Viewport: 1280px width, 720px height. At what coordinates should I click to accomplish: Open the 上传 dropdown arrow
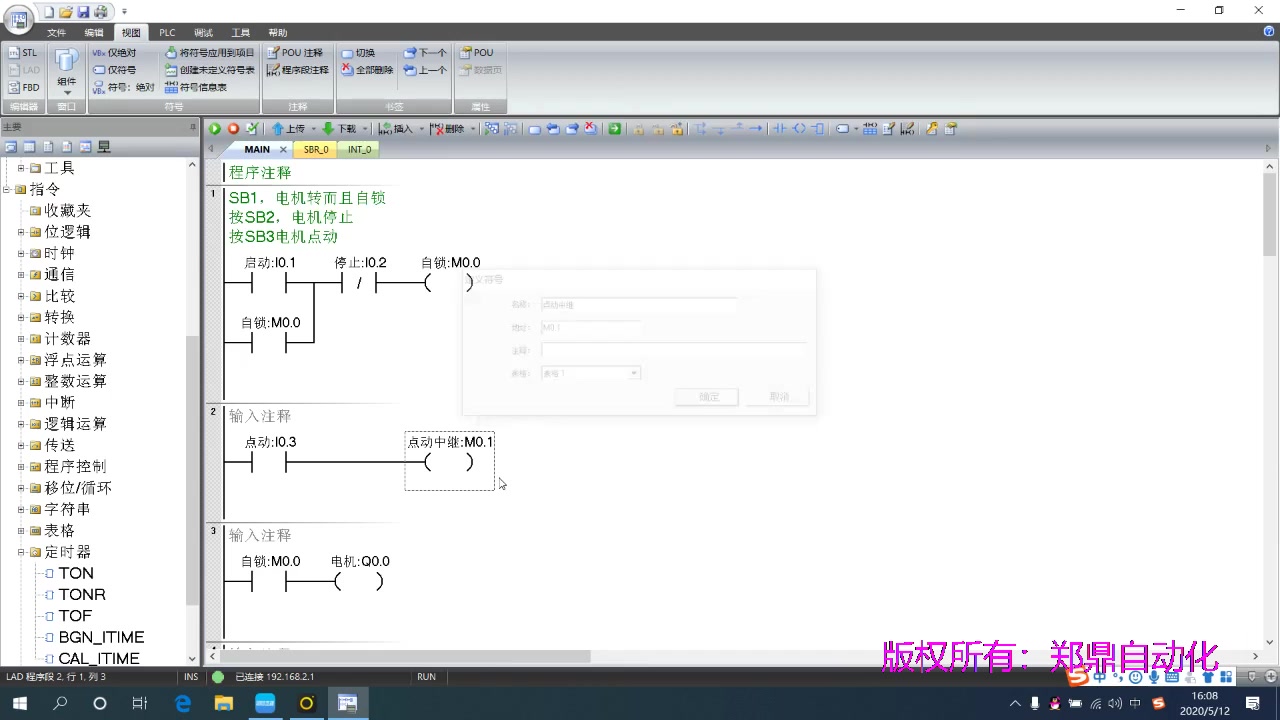[x=313, y=129]
